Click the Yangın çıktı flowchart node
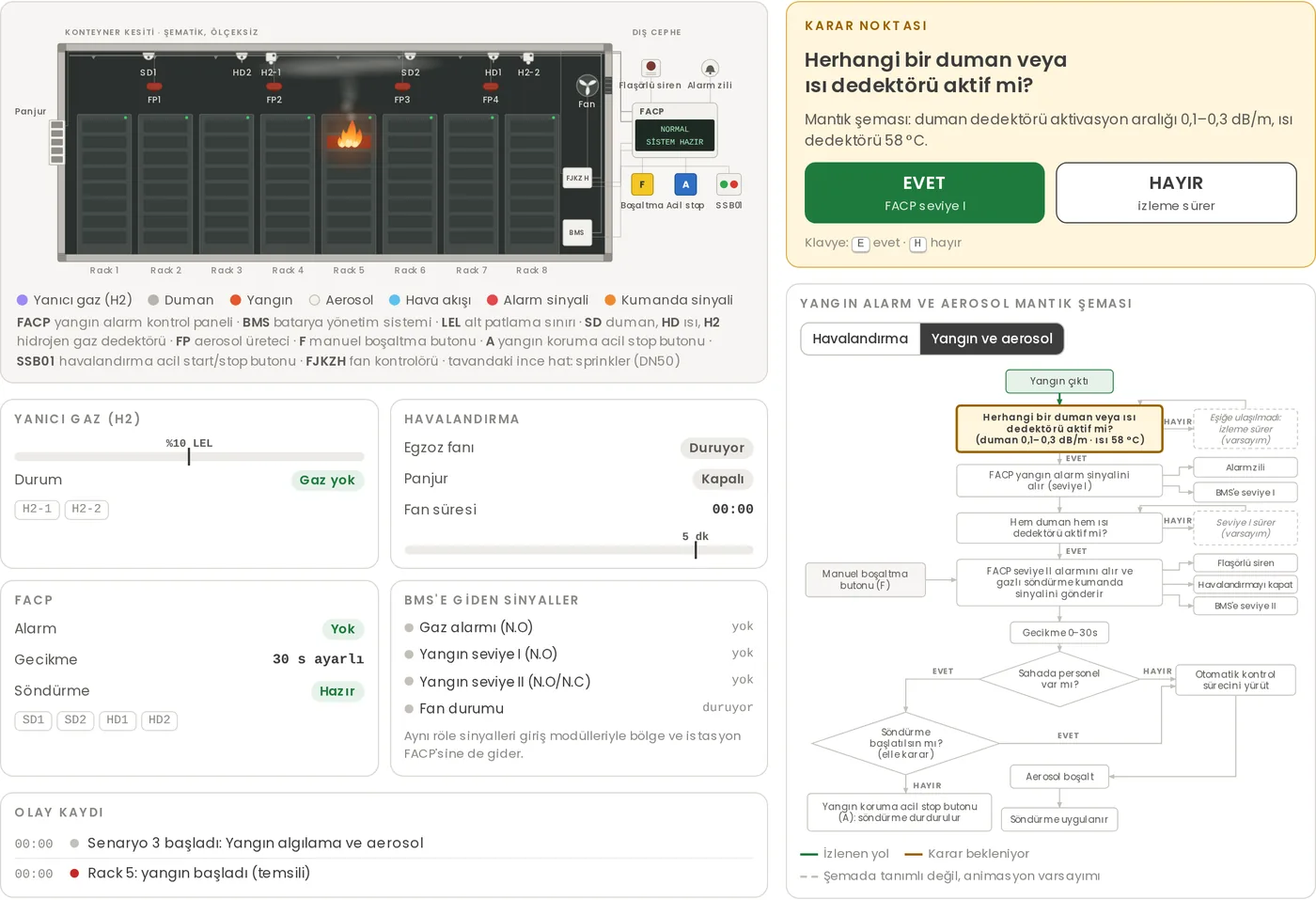This screenshot has height=900, width=1316. [x=1059, y=381]
